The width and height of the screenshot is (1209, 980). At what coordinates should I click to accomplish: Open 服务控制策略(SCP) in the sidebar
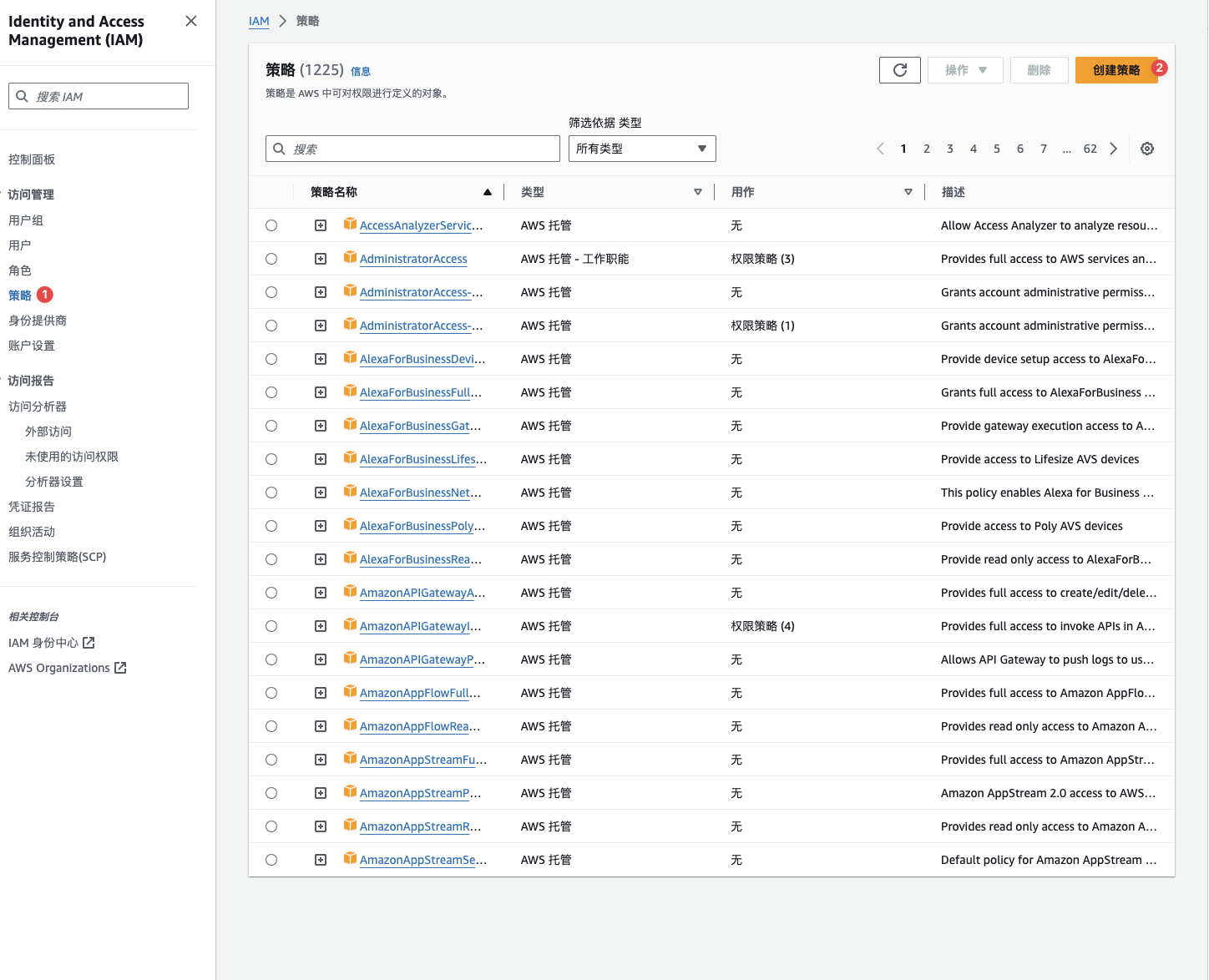click(58, 557)
